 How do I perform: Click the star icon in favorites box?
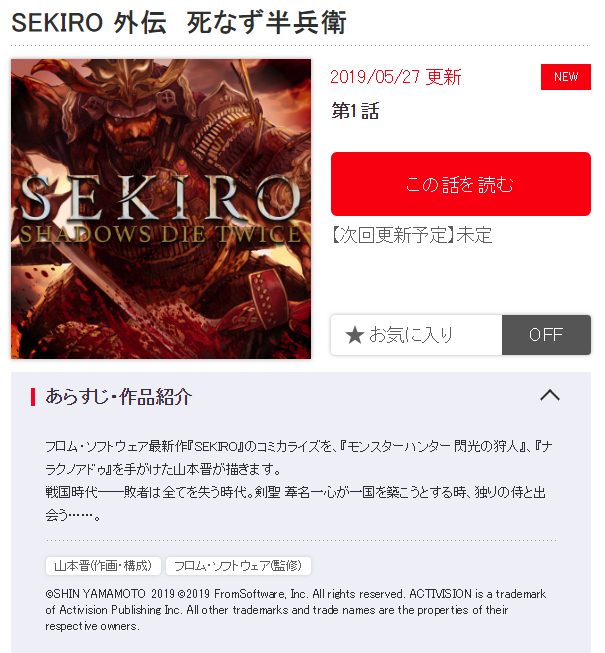point(355,335)
